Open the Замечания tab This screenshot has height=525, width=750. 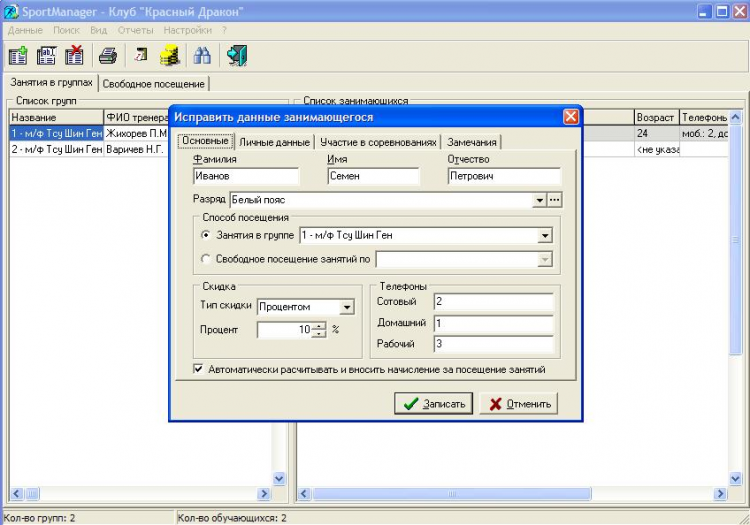tap(472, 142)
